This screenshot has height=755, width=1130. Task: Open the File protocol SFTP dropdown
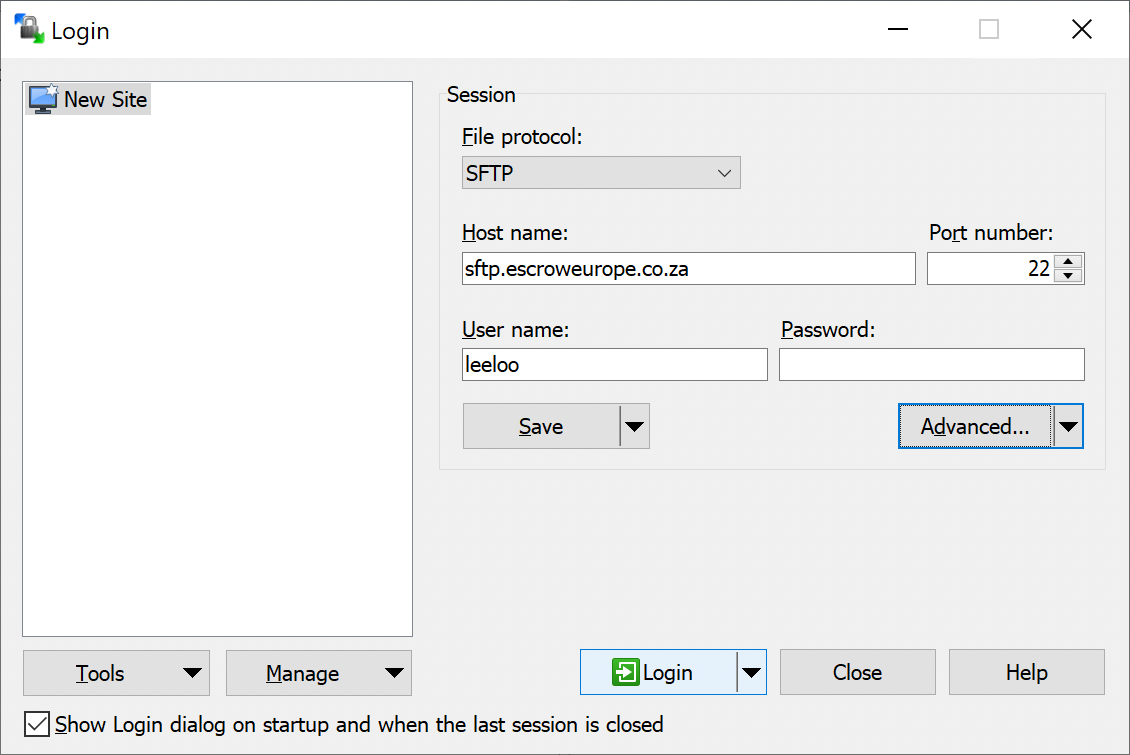[x=601, y=173]
